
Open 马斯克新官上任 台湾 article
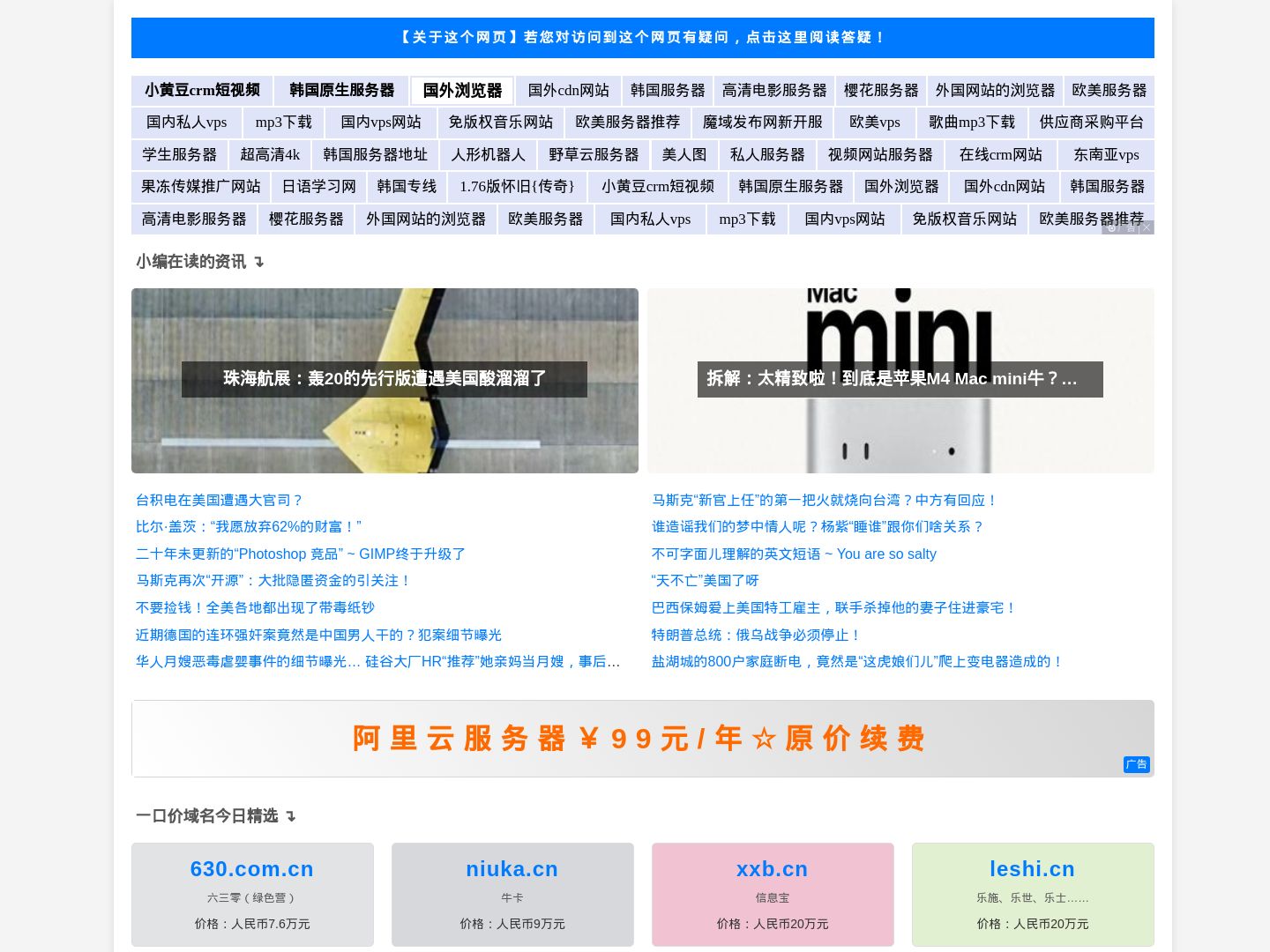point(825,501)
